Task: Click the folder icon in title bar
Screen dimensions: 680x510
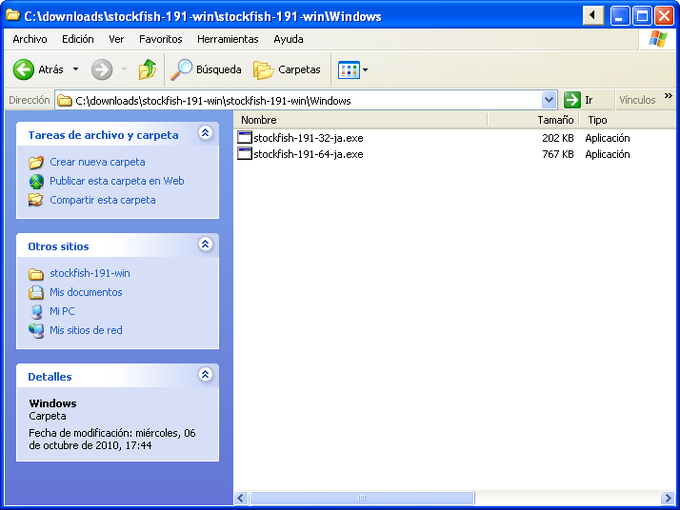Action: point(13,15)
